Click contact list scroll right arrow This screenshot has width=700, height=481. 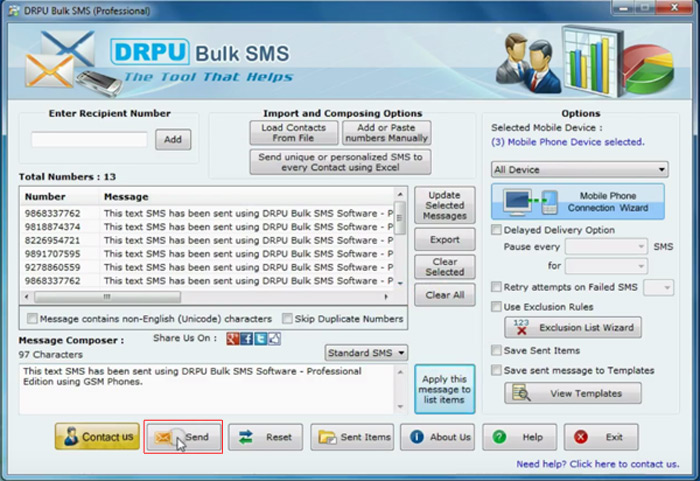click(386, 297)
